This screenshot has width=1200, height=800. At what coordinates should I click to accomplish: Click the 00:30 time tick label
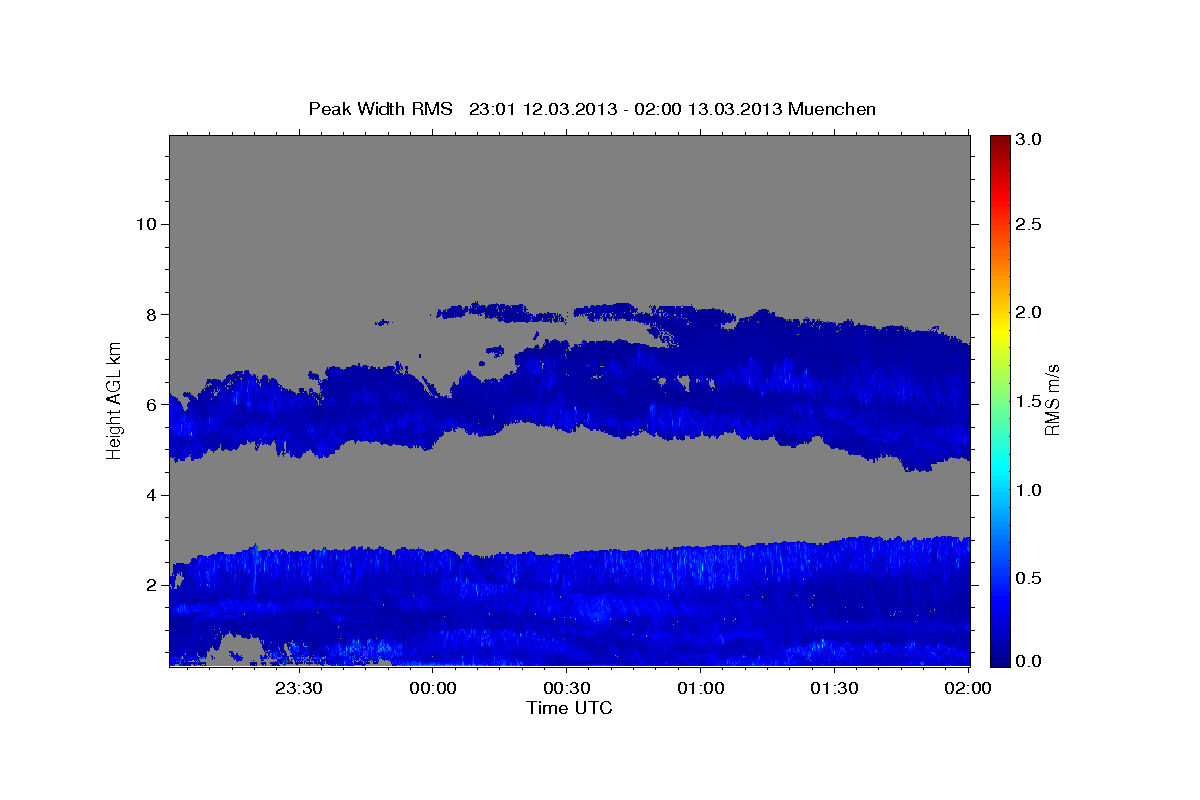[x=566, y=689]
